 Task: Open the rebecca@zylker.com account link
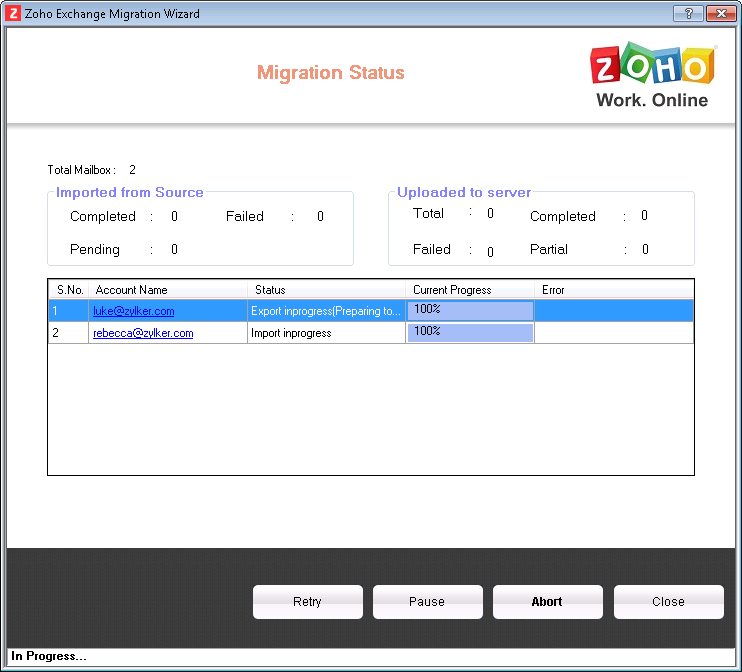pyautogui.click(x=143, y=333)
